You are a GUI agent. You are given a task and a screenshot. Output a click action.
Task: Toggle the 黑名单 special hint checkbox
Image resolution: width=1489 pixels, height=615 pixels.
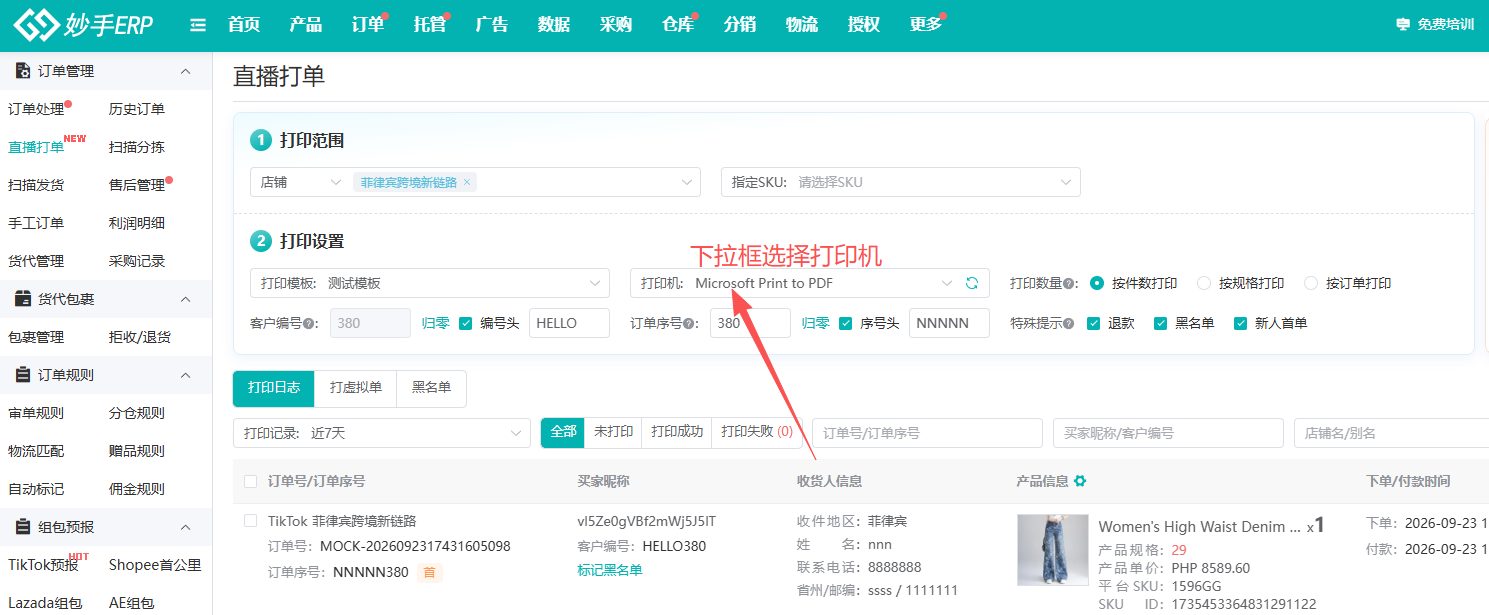pyautogui.click(x=1160, y=323)
